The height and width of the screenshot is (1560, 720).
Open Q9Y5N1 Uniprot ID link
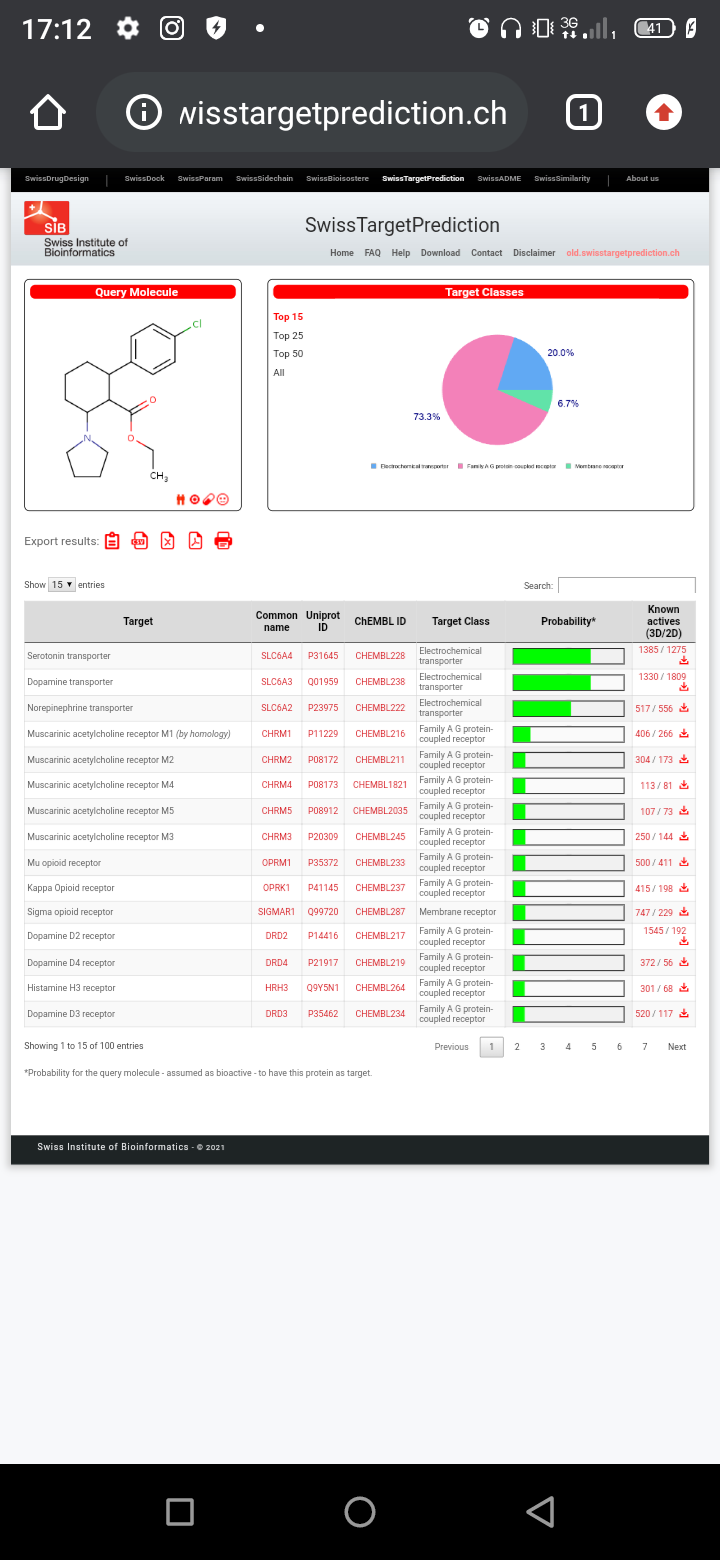[323, 988]
